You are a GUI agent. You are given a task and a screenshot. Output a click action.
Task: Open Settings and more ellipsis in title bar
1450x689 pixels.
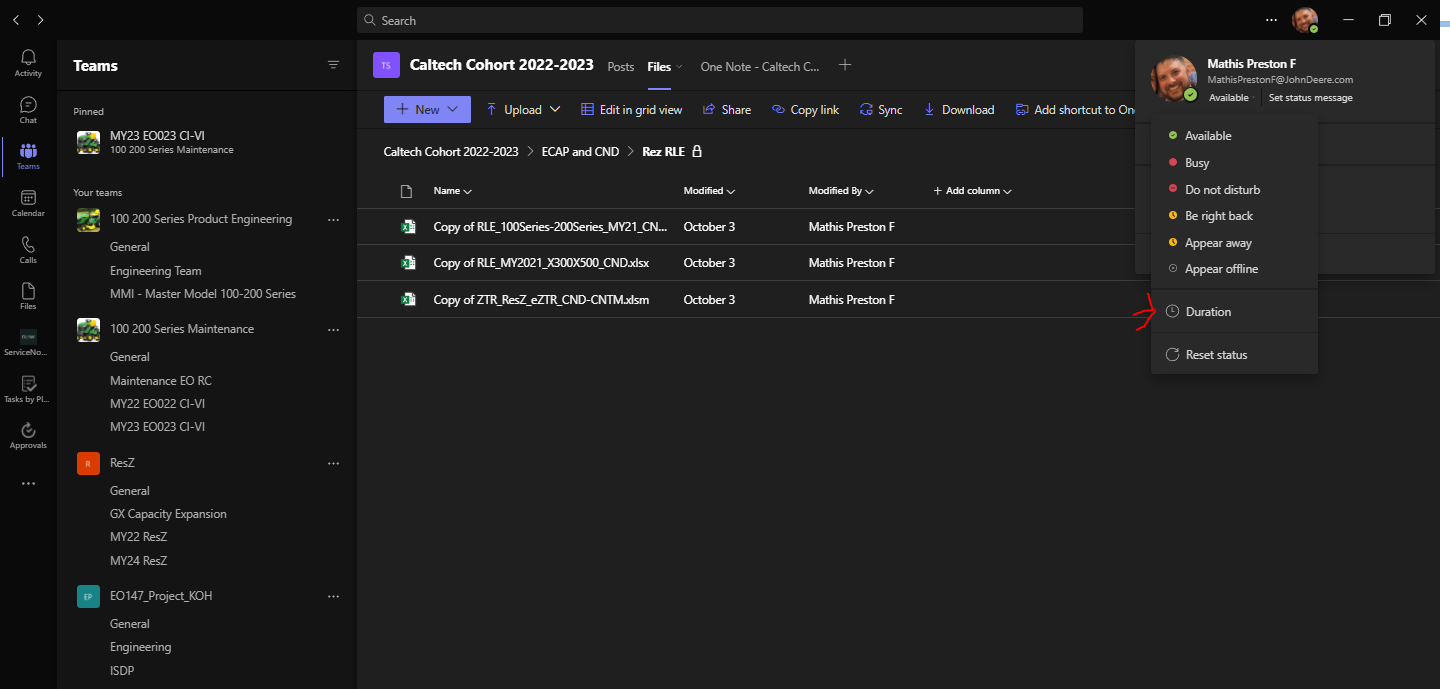click(1271, 20)
